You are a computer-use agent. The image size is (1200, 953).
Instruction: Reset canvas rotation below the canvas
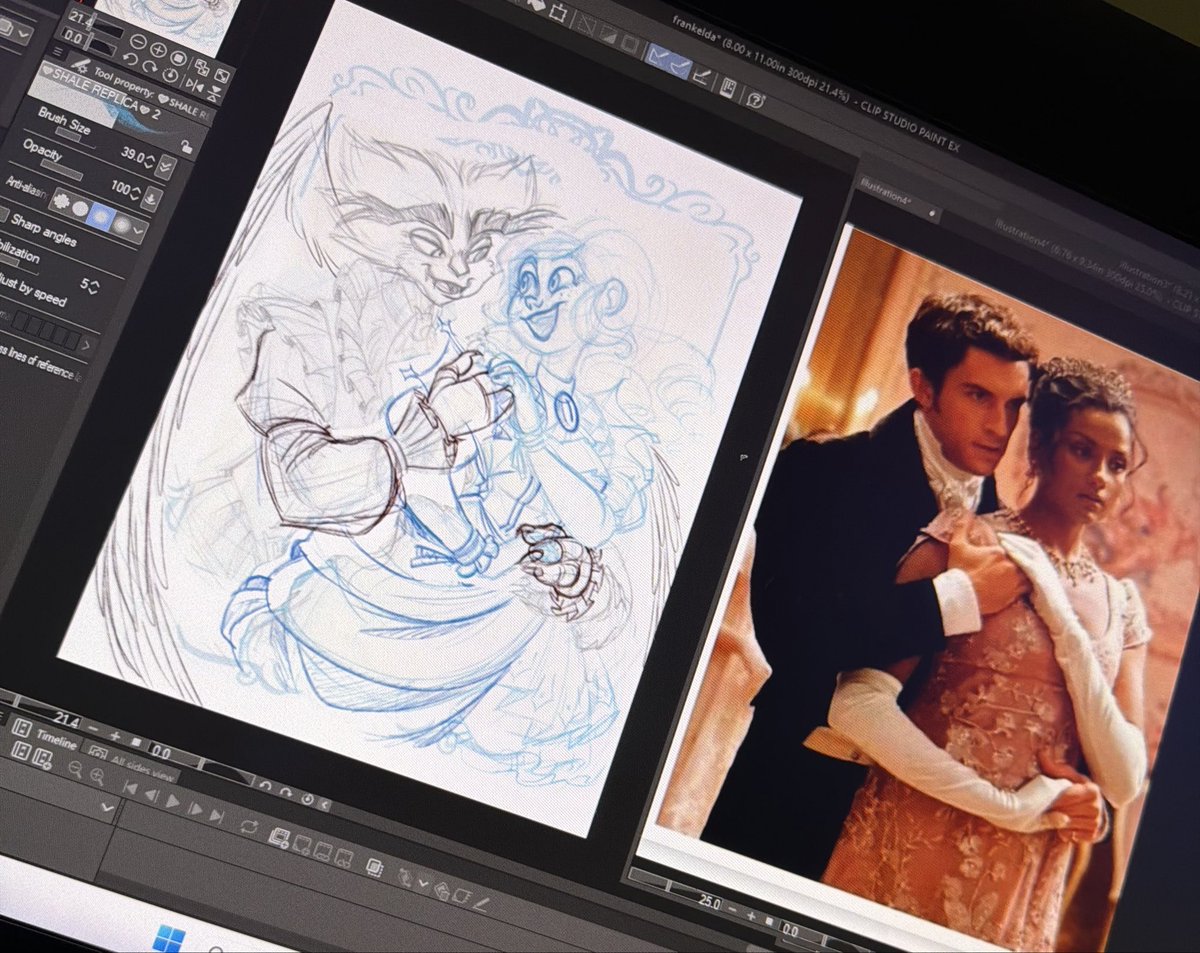pyautogui.click(x=307, y=799)
